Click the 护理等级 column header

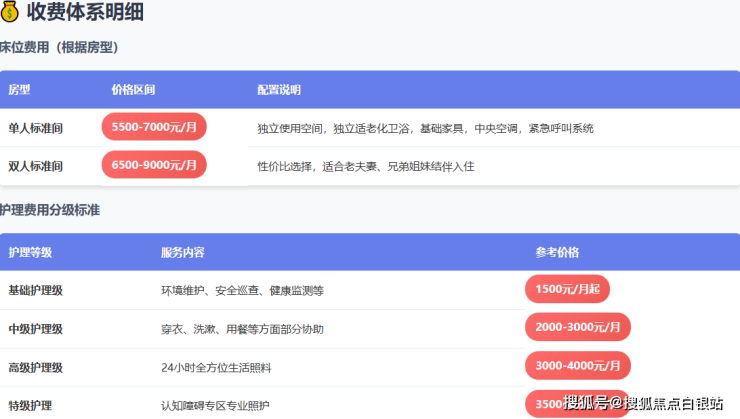30,252
